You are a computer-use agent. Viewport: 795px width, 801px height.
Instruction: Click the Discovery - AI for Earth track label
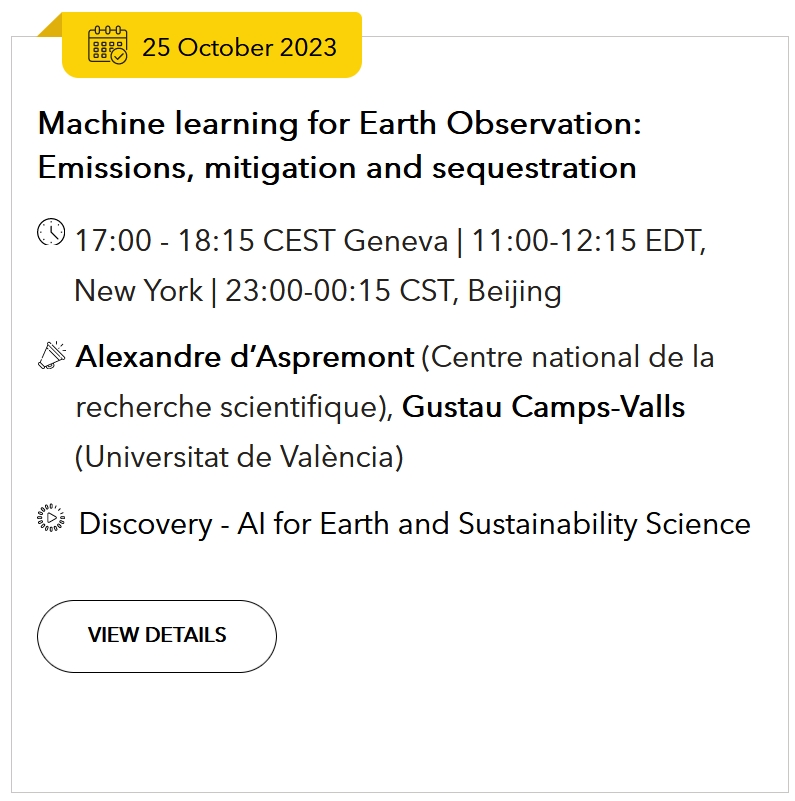415,524
